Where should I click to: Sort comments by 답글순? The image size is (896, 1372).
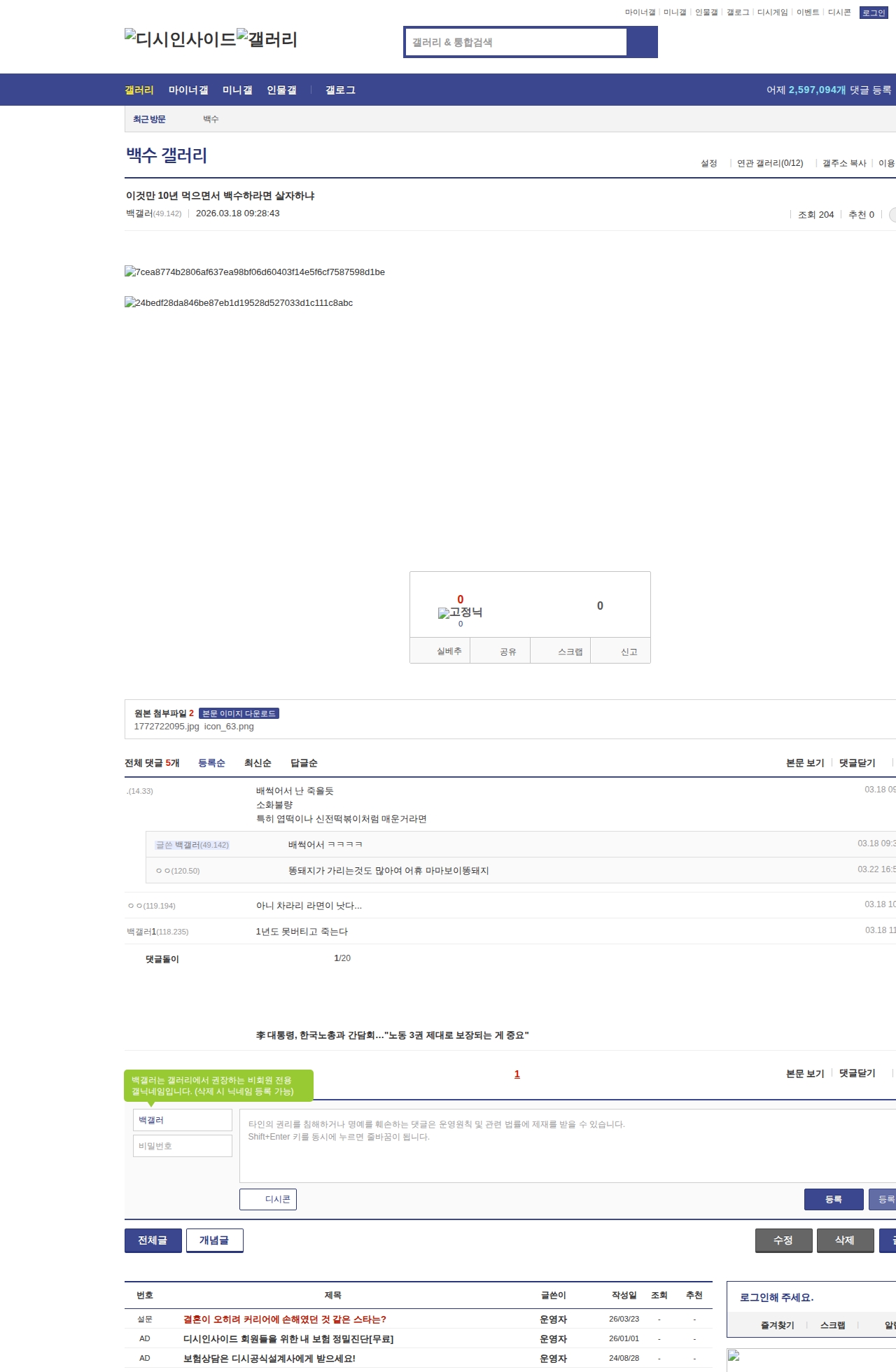click(x=304, y=763)
